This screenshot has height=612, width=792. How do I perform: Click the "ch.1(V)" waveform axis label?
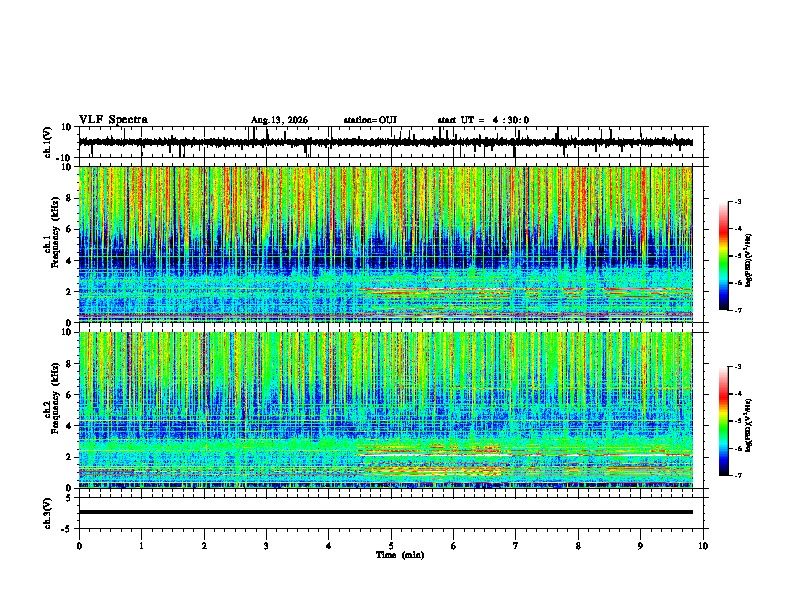pyautogui.click(x=48, y=142)
